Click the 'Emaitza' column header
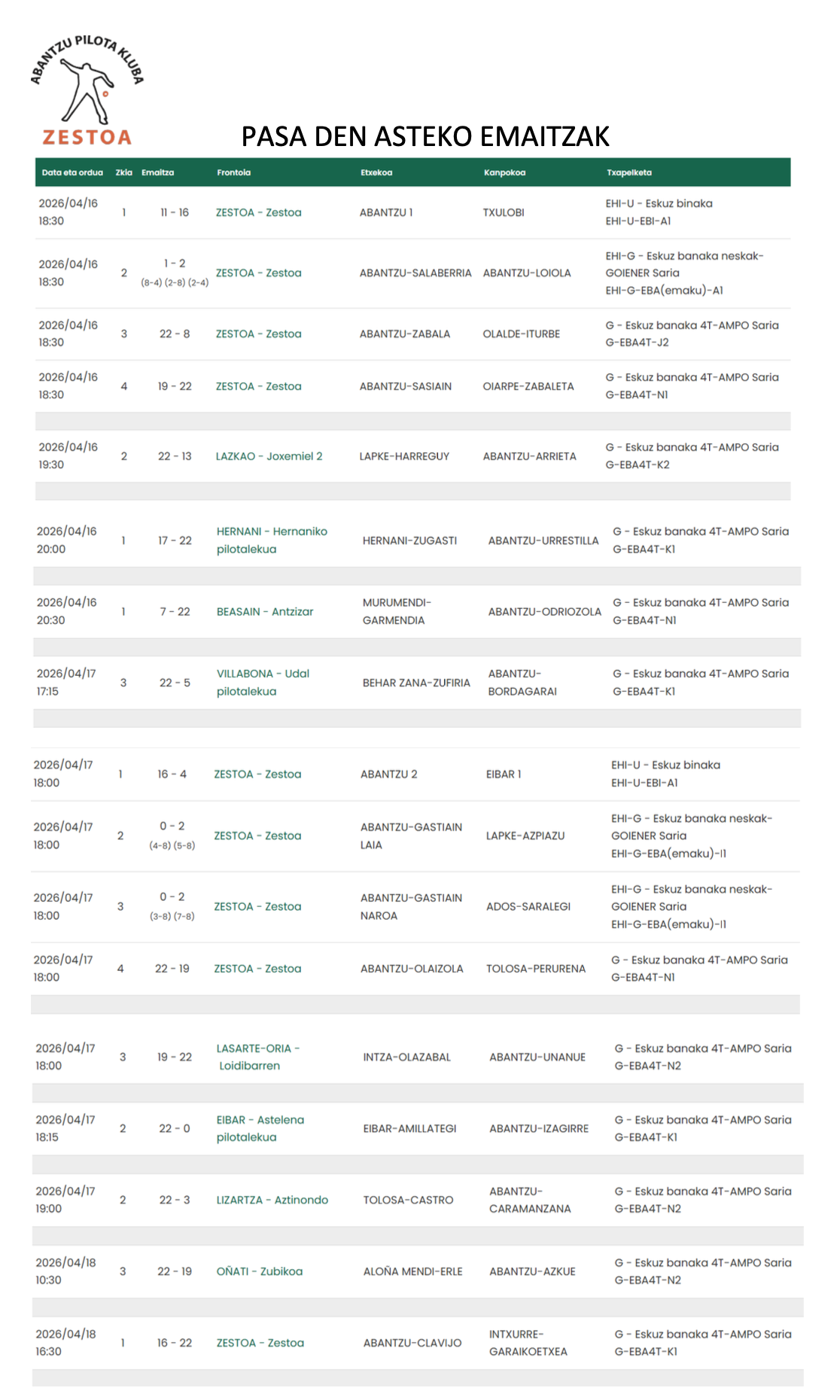 tap(157, 172)
